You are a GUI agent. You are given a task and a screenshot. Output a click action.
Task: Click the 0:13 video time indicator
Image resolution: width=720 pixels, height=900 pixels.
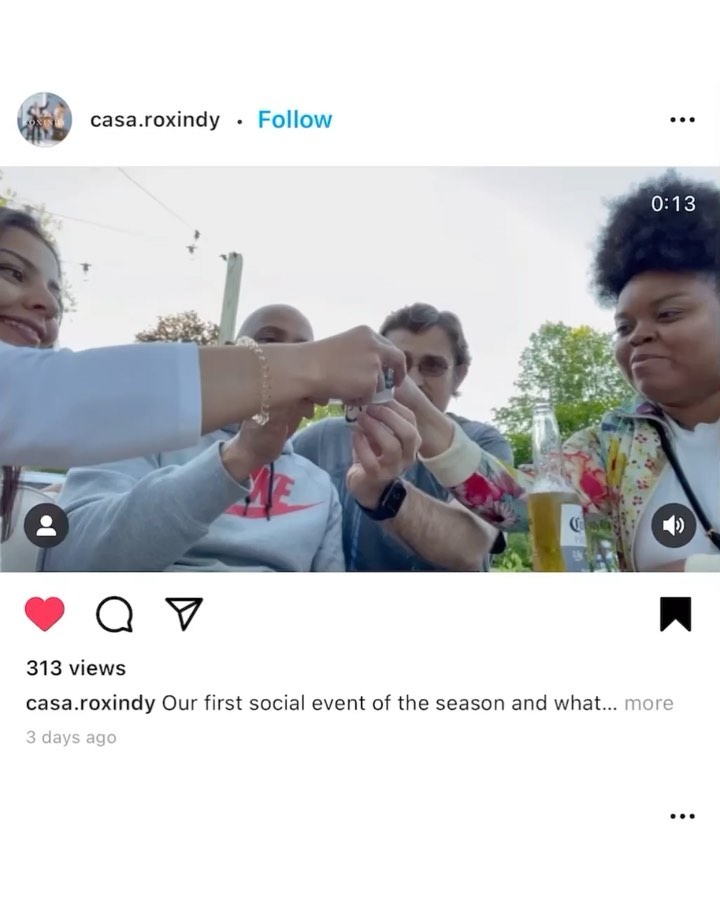click(x=673, y=204)
